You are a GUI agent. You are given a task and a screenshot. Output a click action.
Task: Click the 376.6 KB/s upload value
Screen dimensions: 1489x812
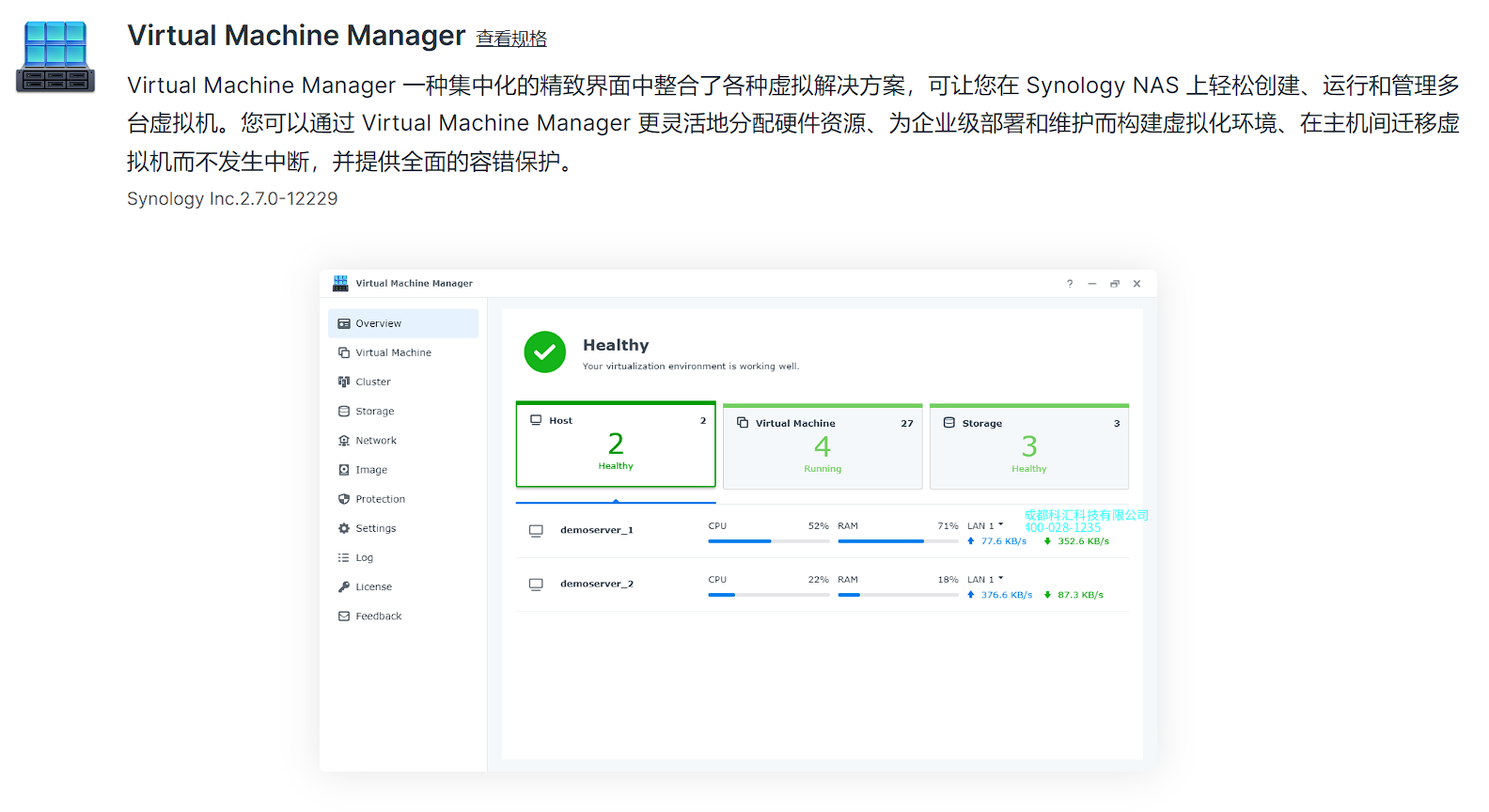click(1007, 595)
